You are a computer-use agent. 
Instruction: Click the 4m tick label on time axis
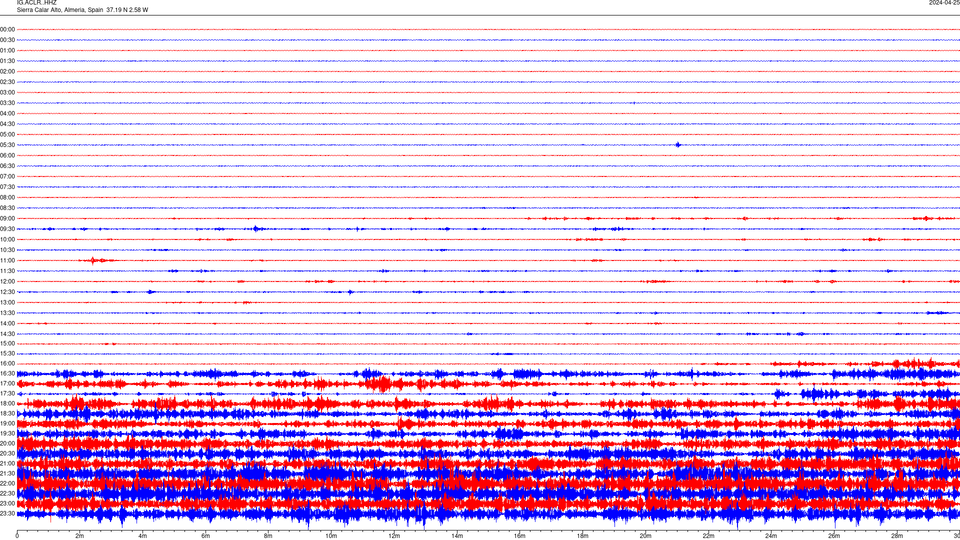pyautogui.click(x=143, y=536)
